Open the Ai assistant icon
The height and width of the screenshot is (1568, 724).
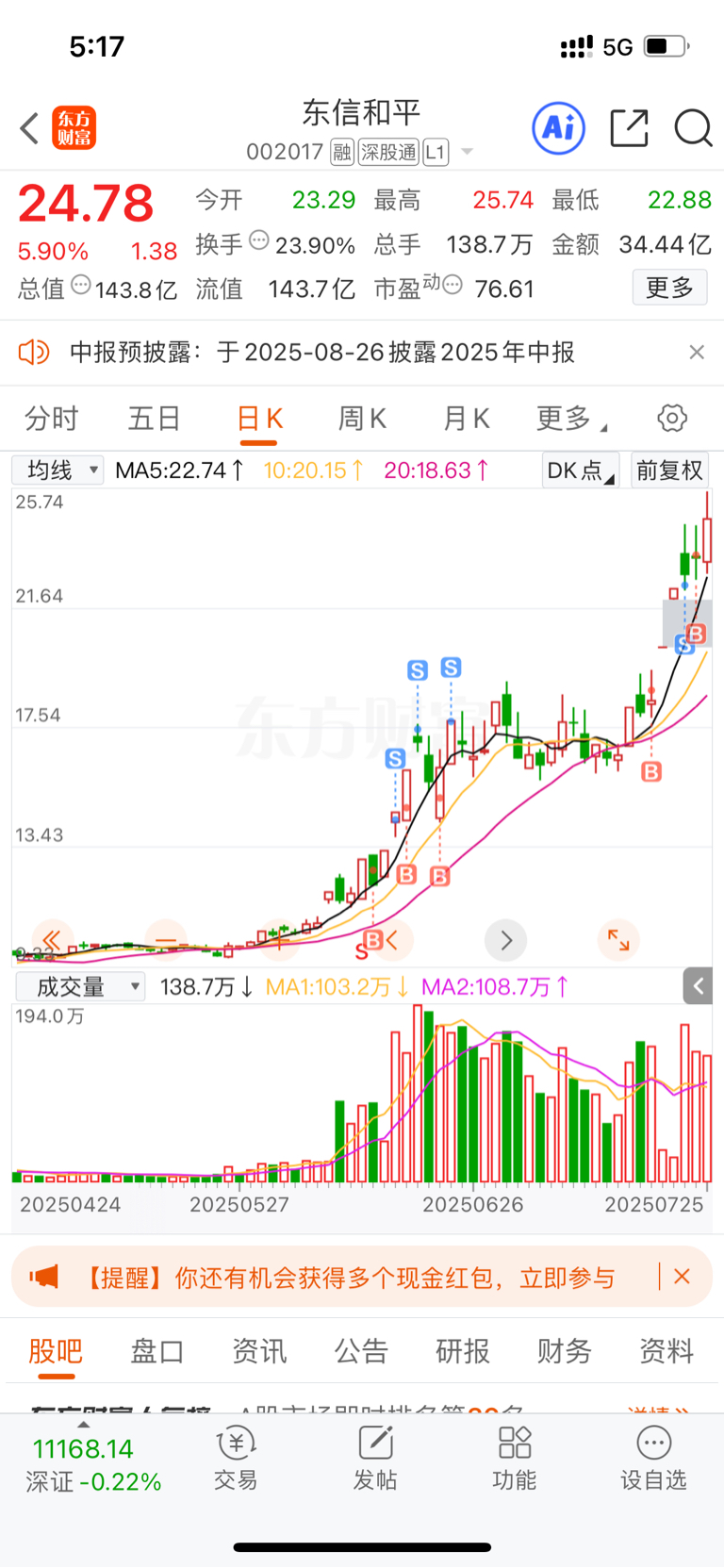pyautogui.click(x=559, y=128)
